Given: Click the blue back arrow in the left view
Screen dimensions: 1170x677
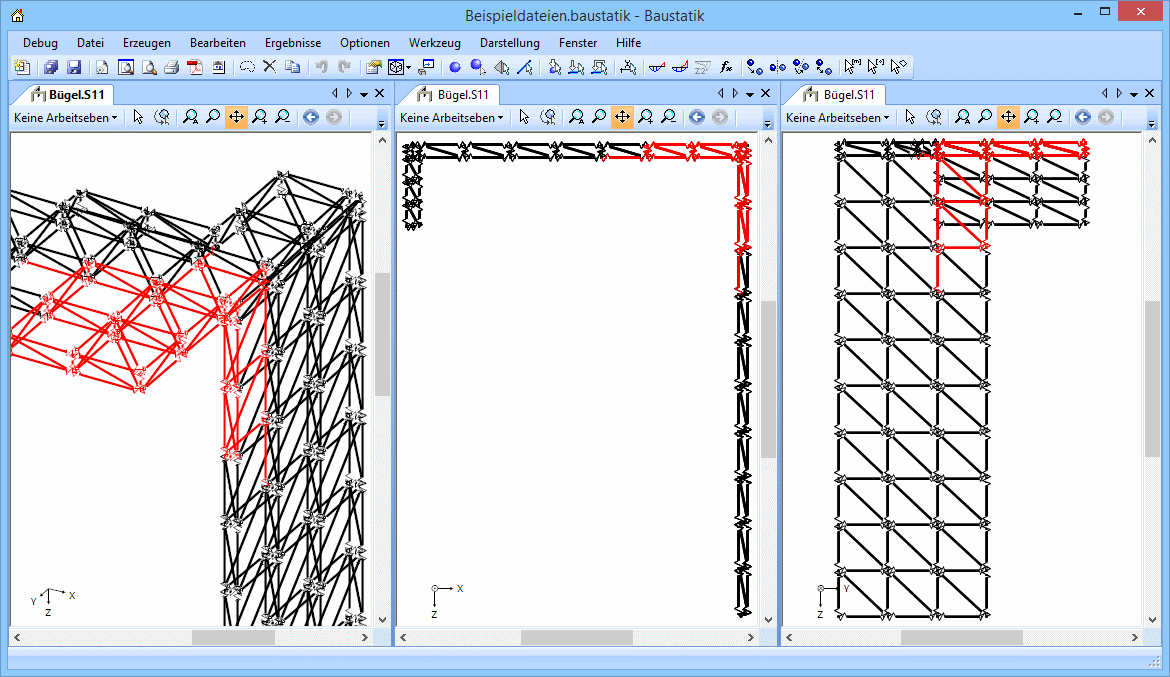Looking at the screenshot, I should [310, 117].
